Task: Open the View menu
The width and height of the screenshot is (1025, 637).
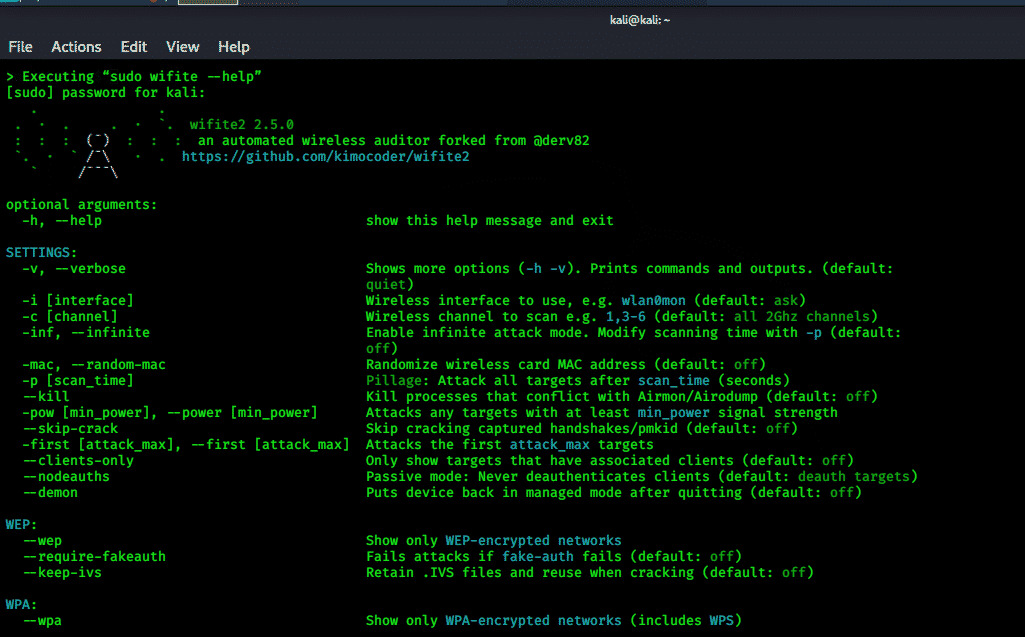Action: (182, 47)
